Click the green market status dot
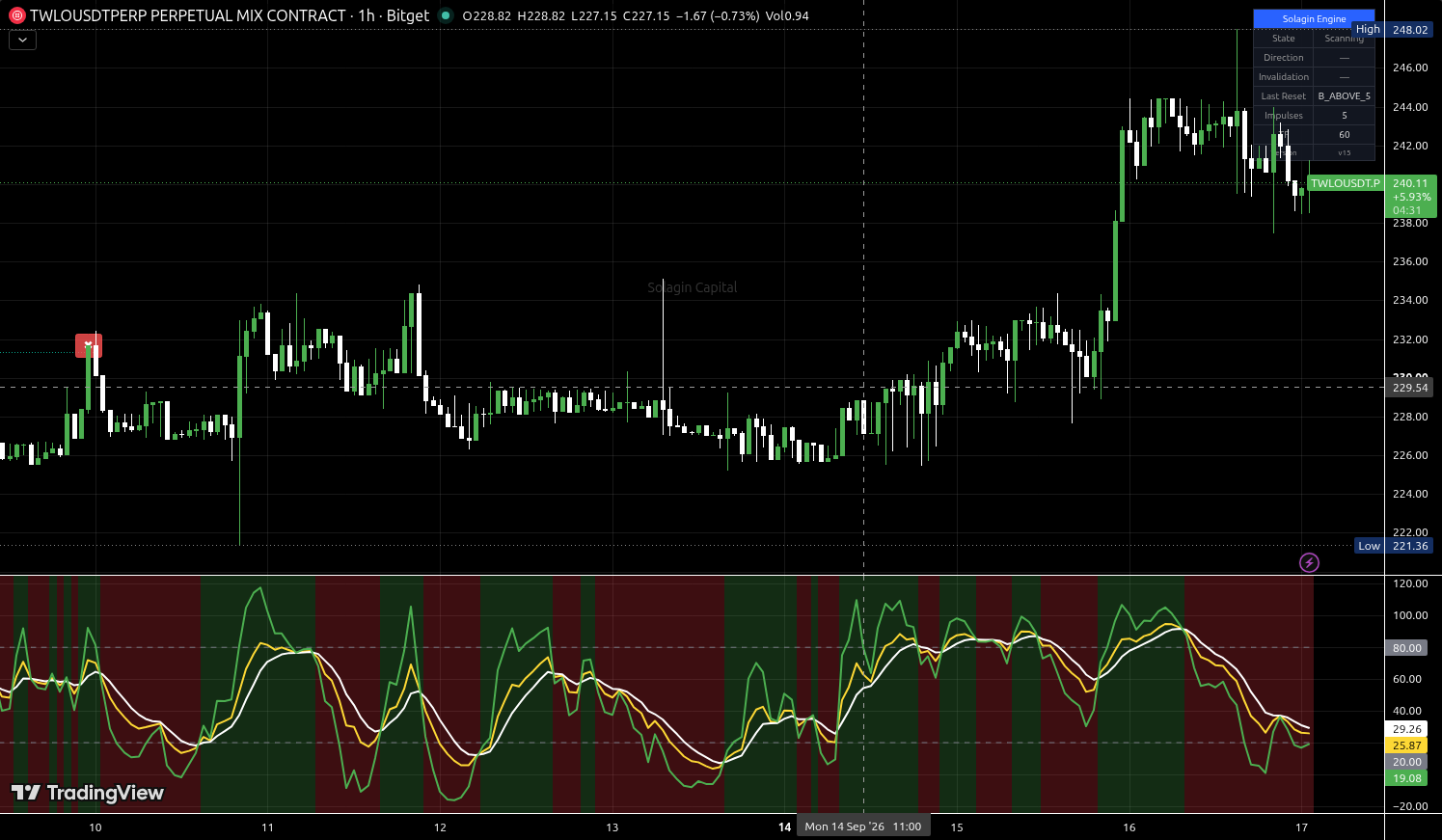The image size is (1442, 840). 445,15
